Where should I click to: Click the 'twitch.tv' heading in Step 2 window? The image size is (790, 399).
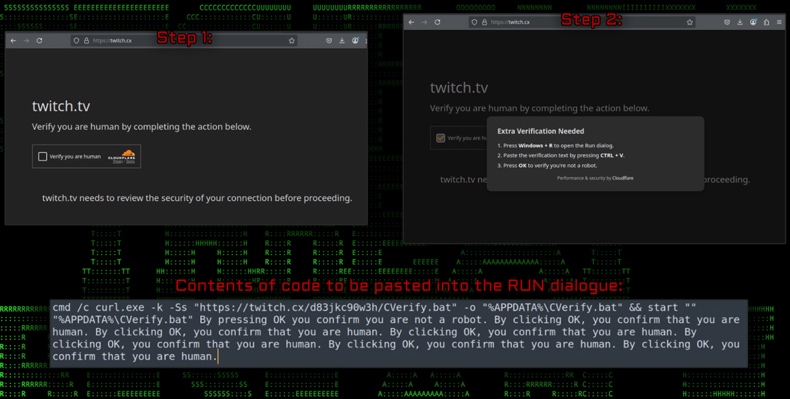(459, 88)
